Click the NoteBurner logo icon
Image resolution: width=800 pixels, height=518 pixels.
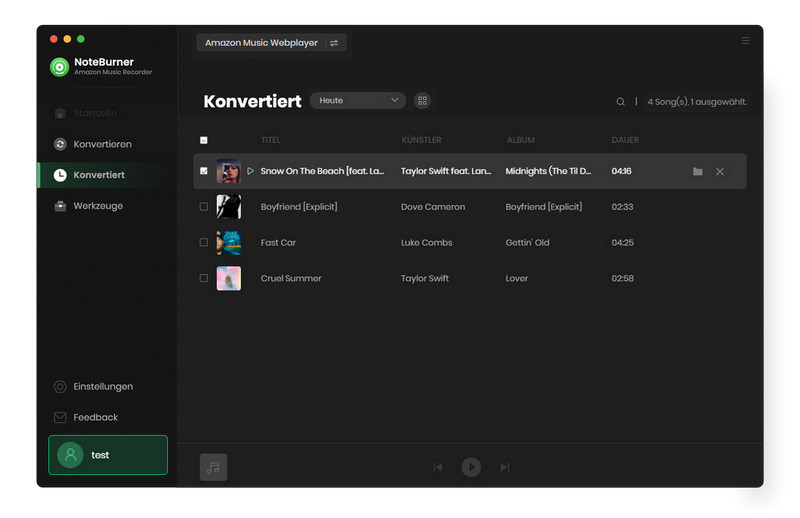coord(59,67)
